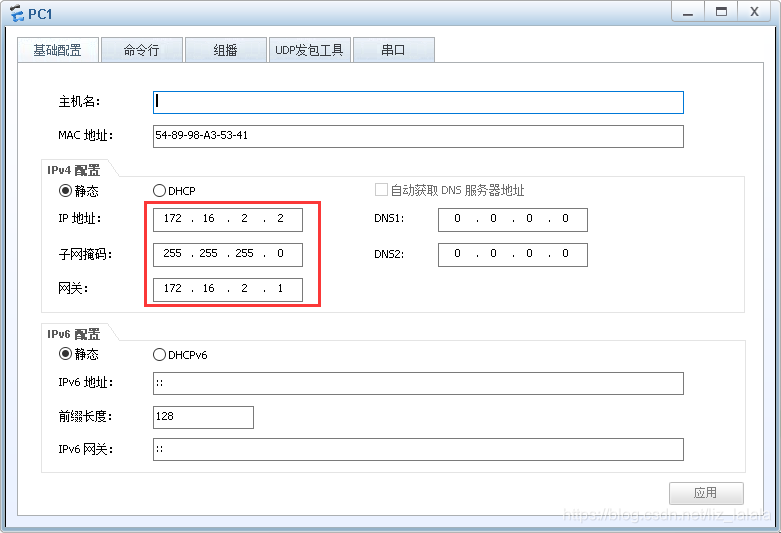Click the IPv6 配置 group title
Image resolution: width=781 pixels, height=533 pixels.
[x=74, y=334]
